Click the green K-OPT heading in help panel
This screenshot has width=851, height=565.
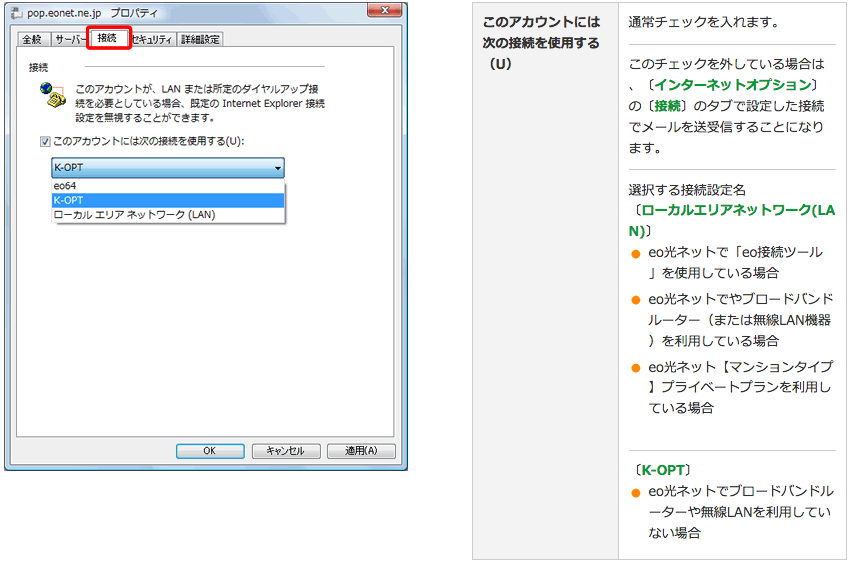click(x=663, y=469)
